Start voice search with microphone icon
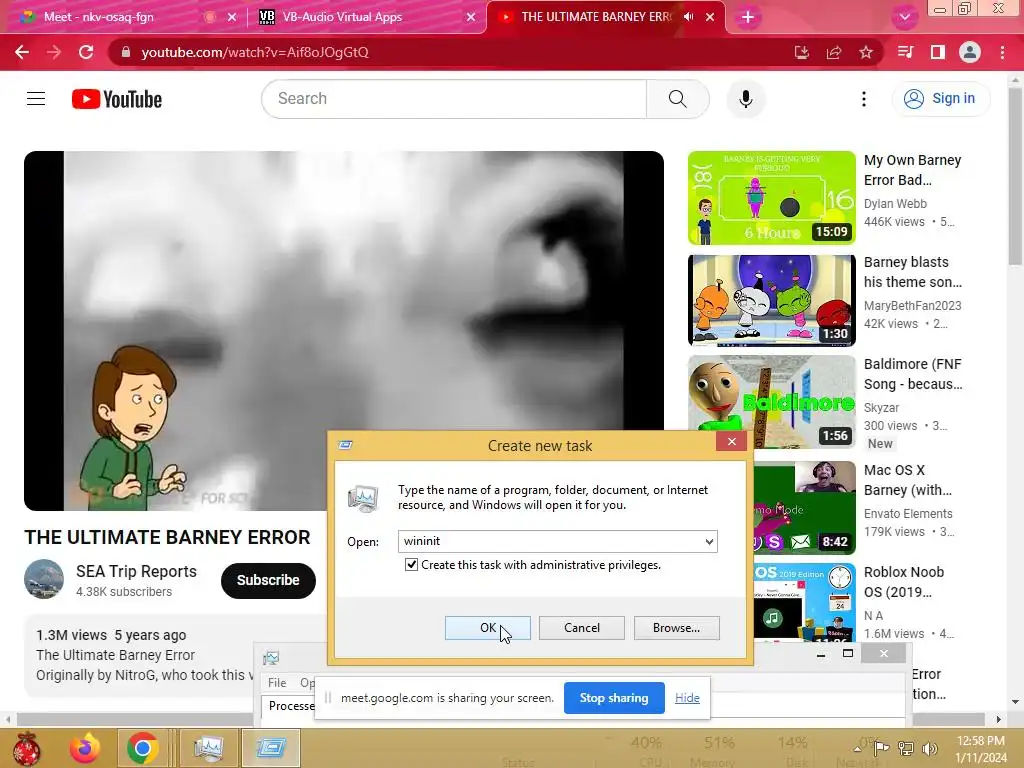 coord(746,99)
